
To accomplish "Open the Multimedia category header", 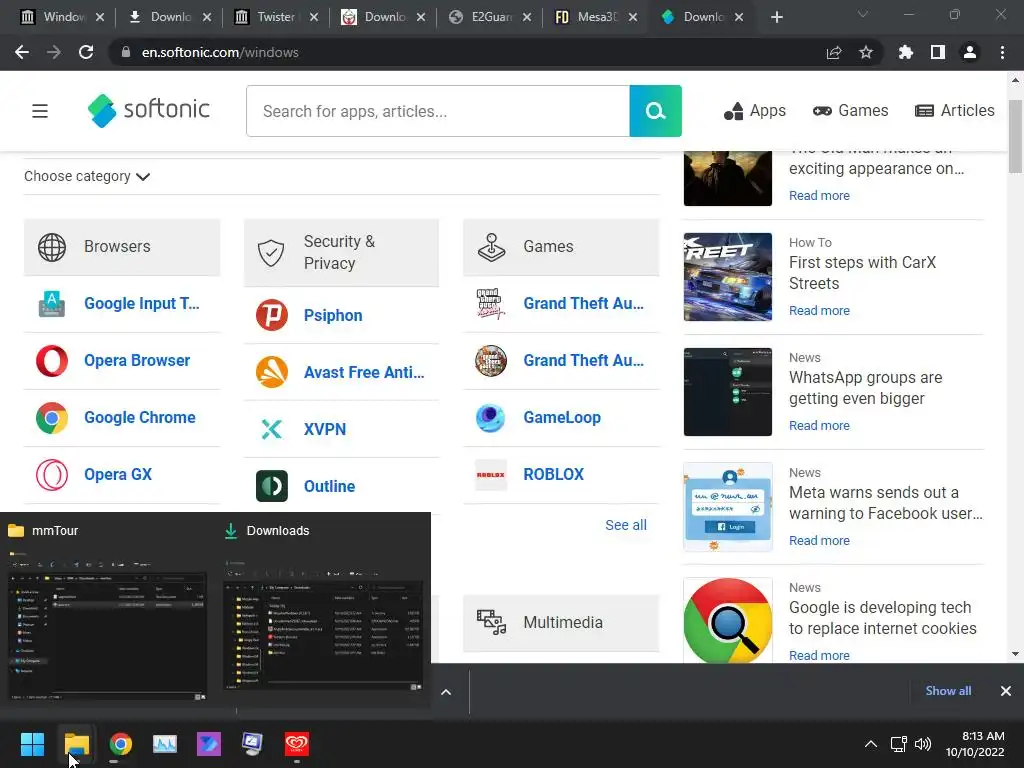I will (561, 622).
